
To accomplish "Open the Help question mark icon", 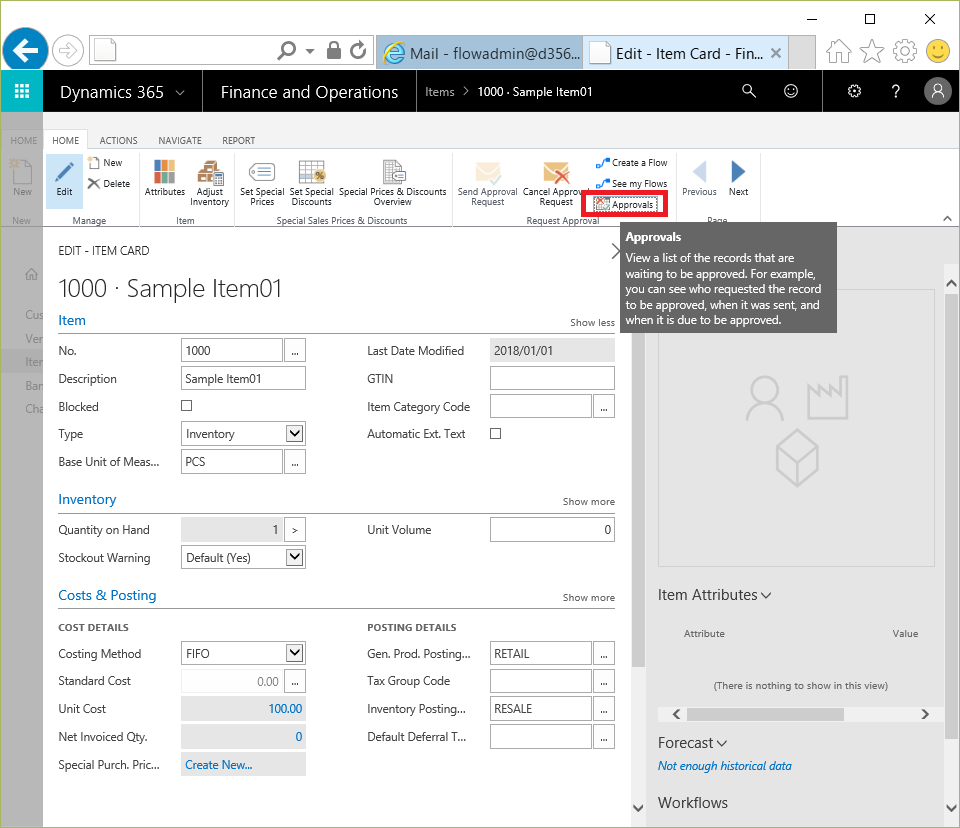I will [x=896, y=91].
